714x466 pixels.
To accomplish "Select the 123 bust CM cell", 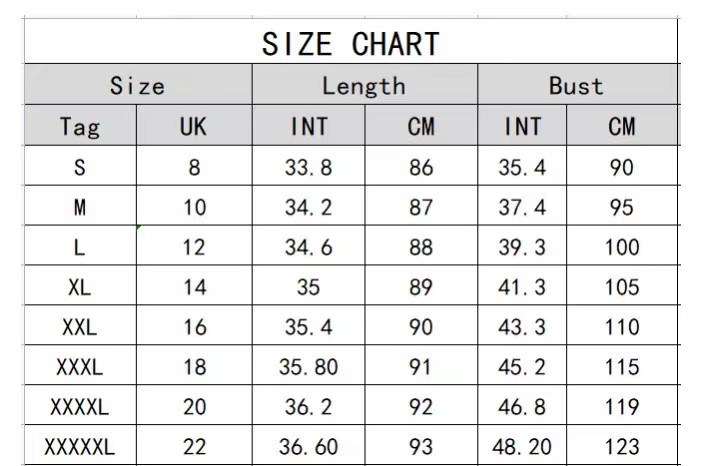I will [x=622, y=447].
